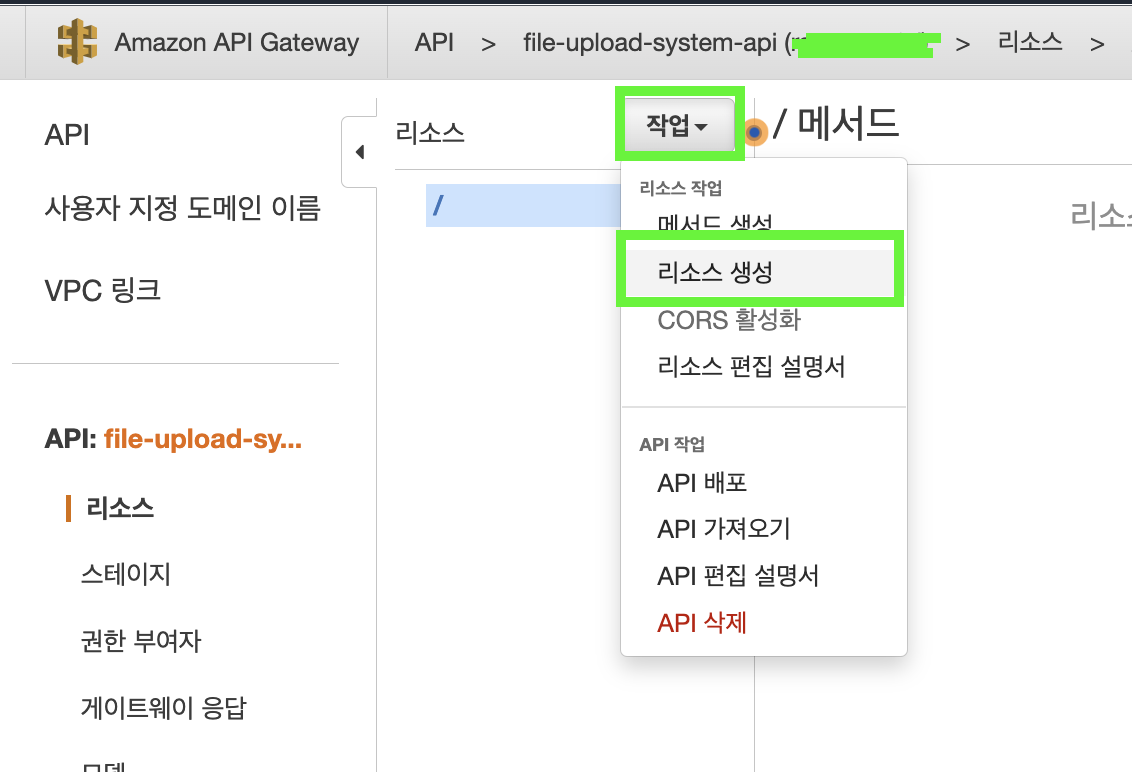Click the 리소스 panel title text
Screen dimensions: 1132x772
tap(430, 132)
